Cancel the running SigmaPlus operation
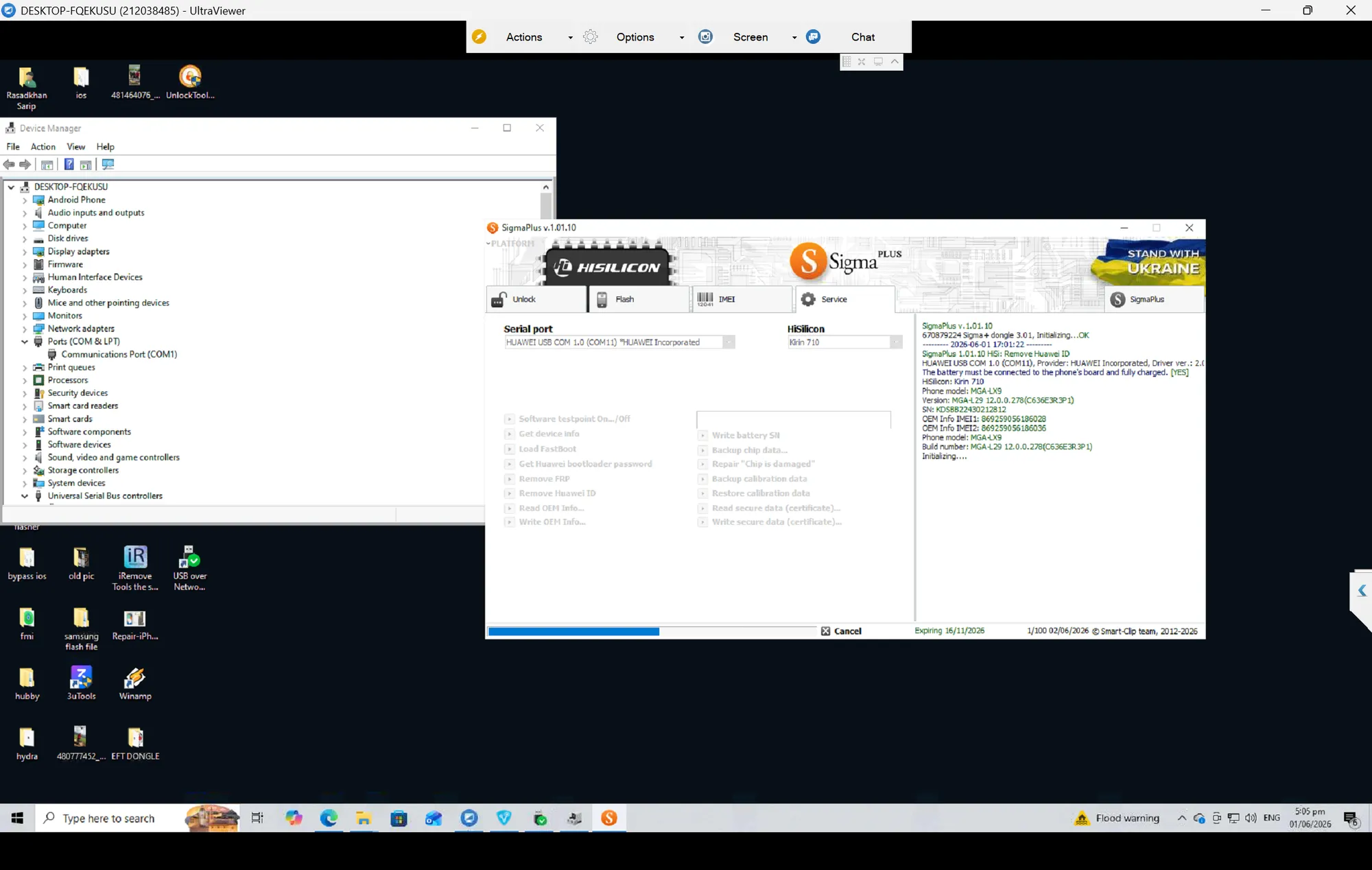Screen dimensions: 1372x870 [x=841, y=631]
